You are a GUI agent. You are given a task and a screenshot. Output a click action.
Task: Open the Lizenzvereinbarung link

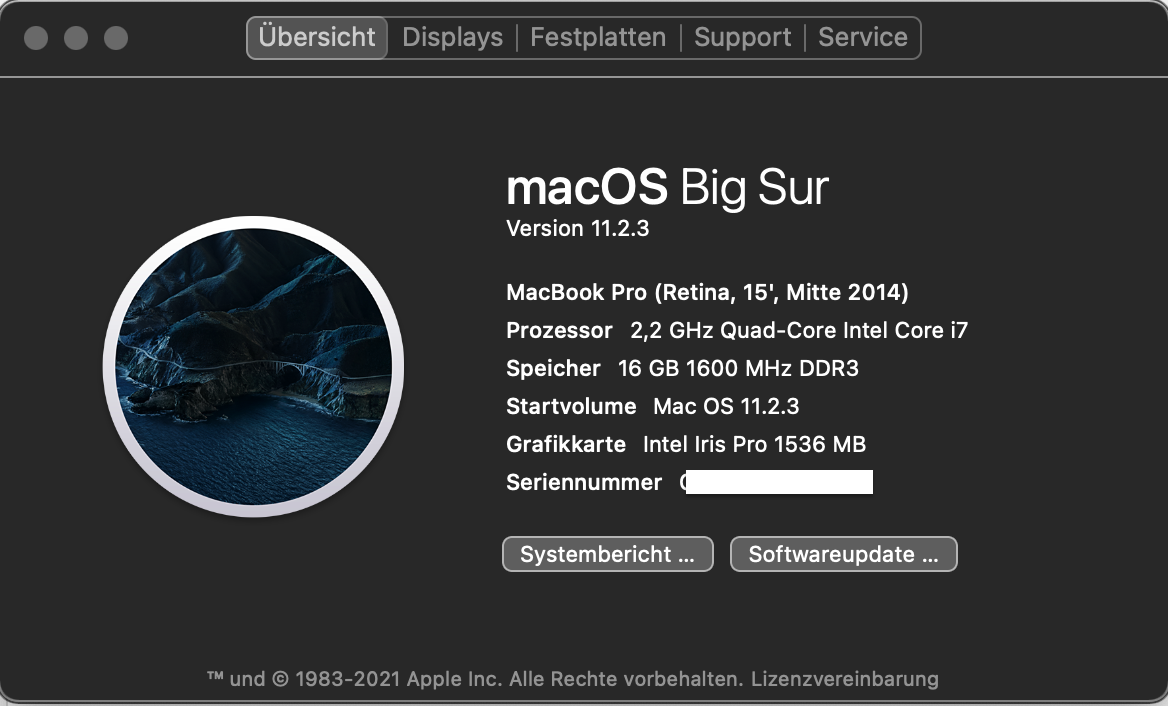tap(845, 679)
